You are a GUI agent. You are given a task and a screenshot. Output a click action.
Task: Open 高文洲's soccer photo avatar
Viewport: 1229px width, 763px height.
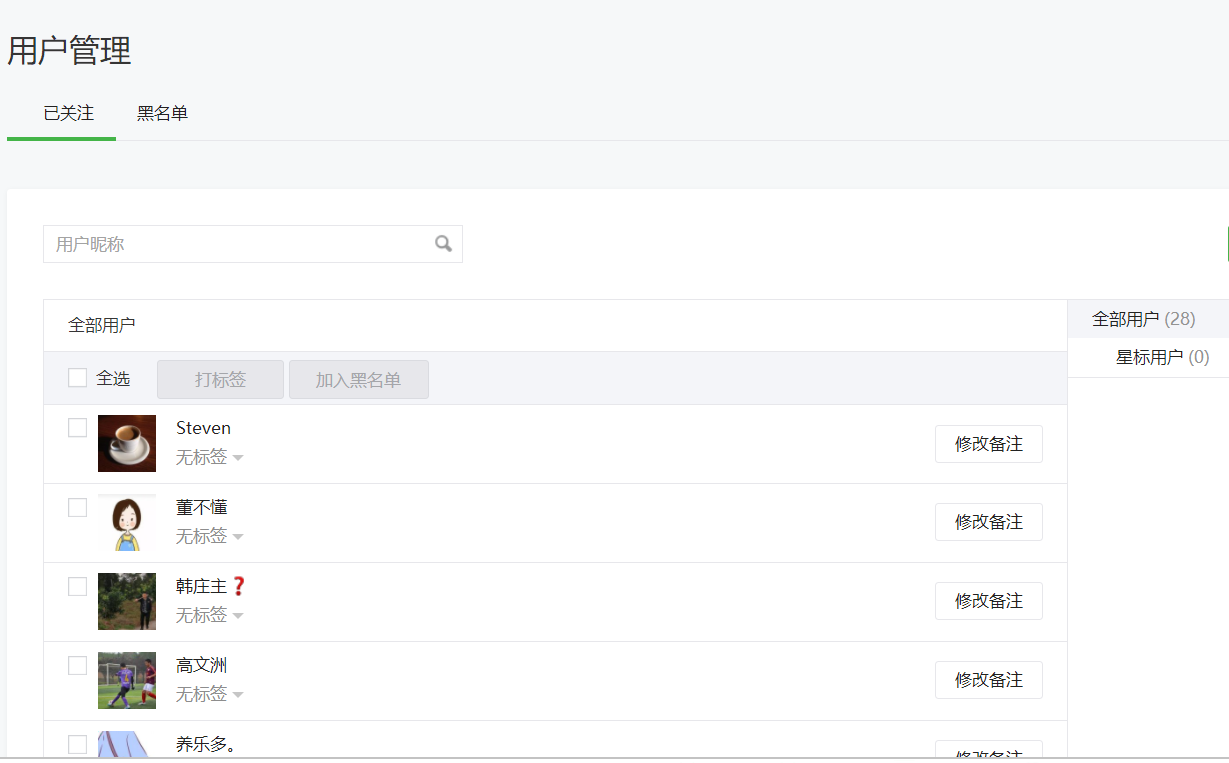(x=127, y=680)
